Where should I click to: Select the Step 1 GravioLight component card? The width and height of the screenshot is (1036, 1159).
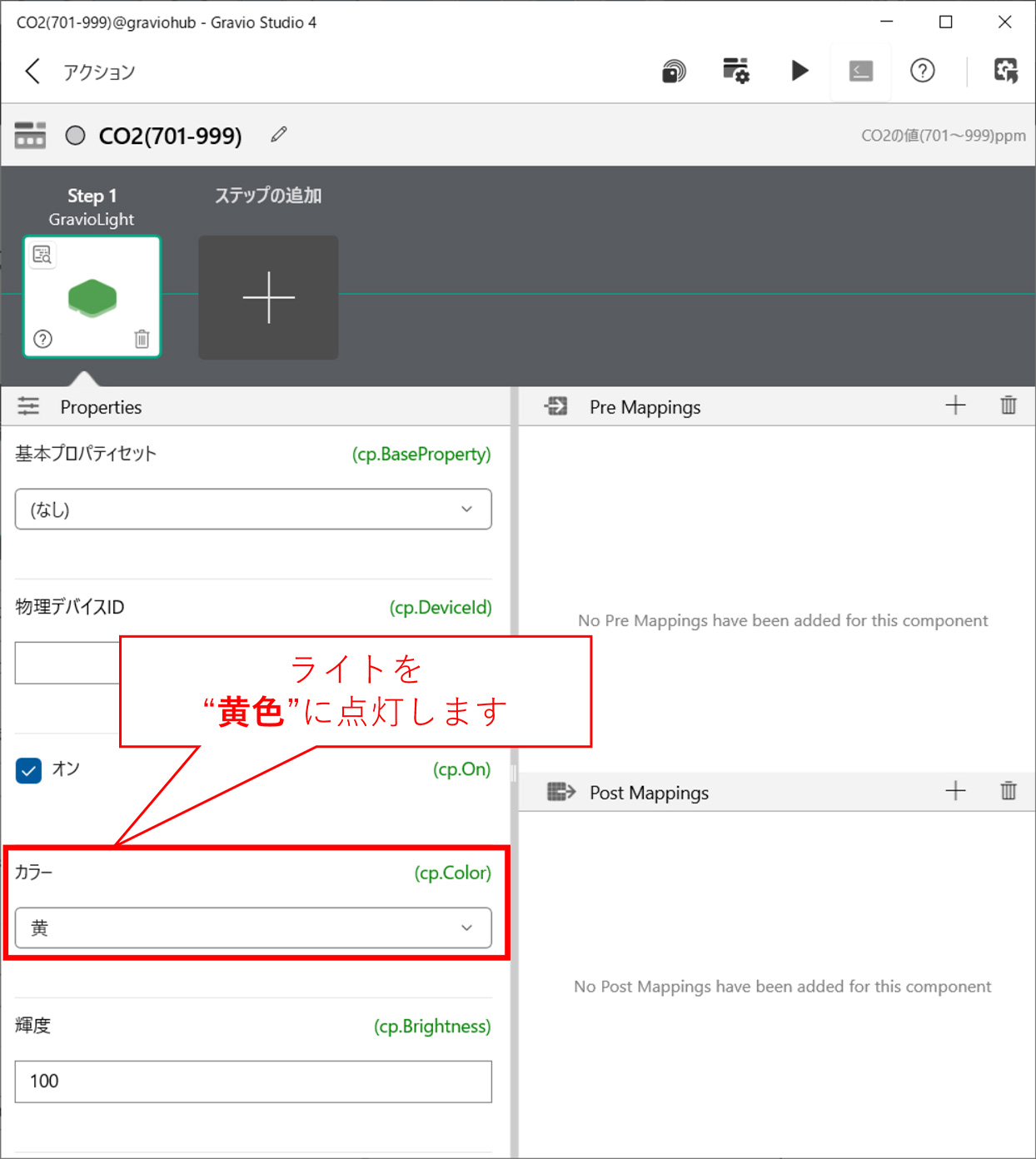click(92, 297)
